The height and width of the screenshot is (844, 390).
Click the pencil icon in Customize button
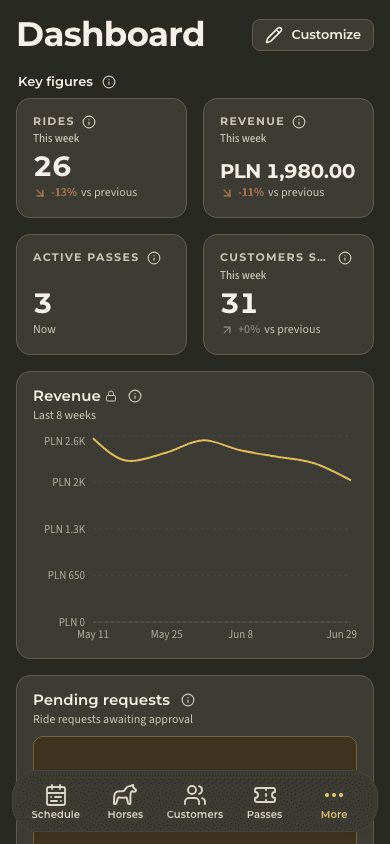click(x=274, y=36)
